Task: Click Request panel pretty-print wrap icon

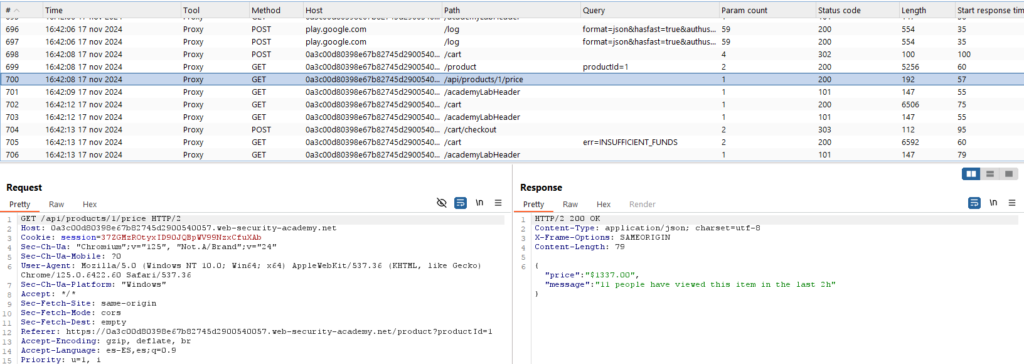Action: [460, 203]
